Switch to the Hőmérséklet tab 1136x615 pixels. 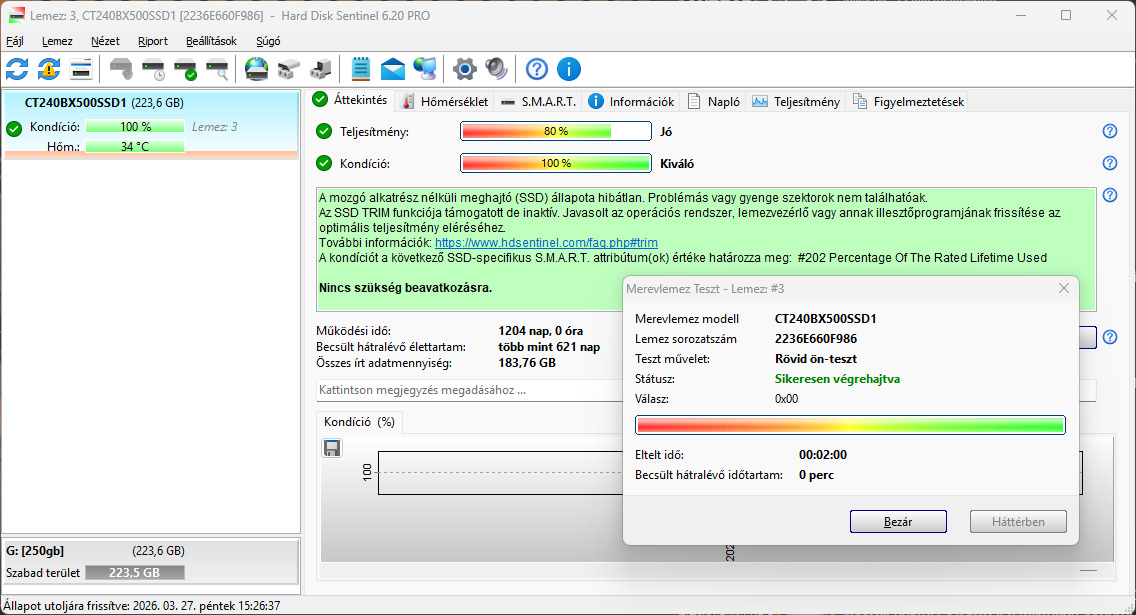446,101
